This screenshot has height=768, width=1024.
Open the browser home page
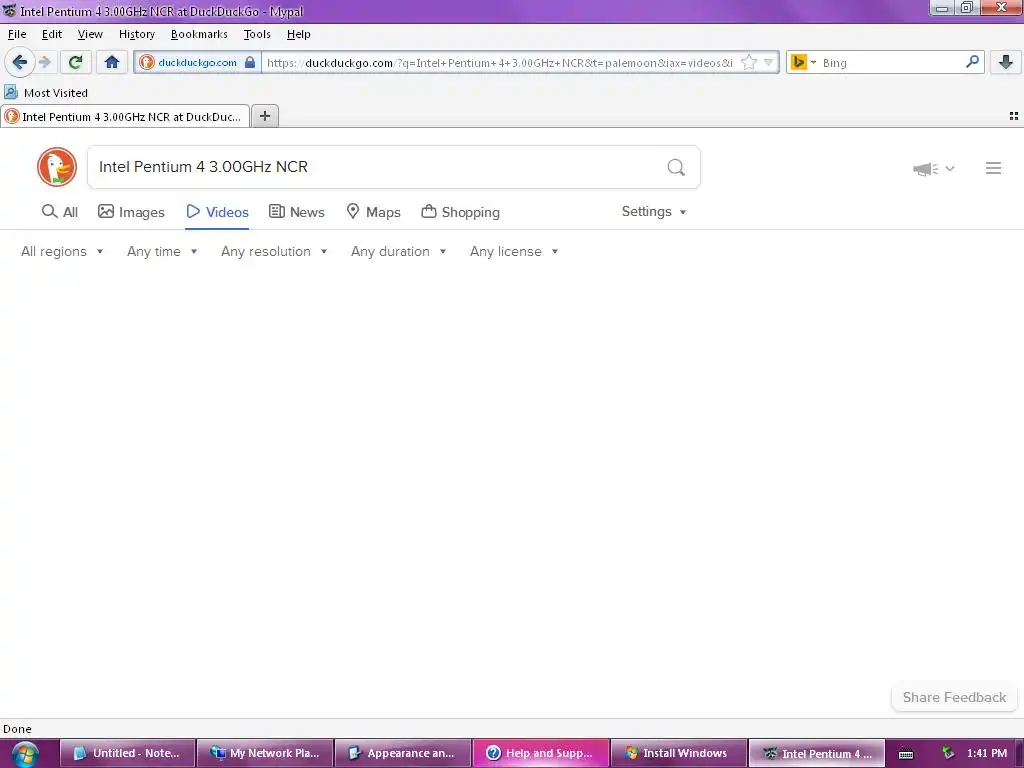[112, 63]
